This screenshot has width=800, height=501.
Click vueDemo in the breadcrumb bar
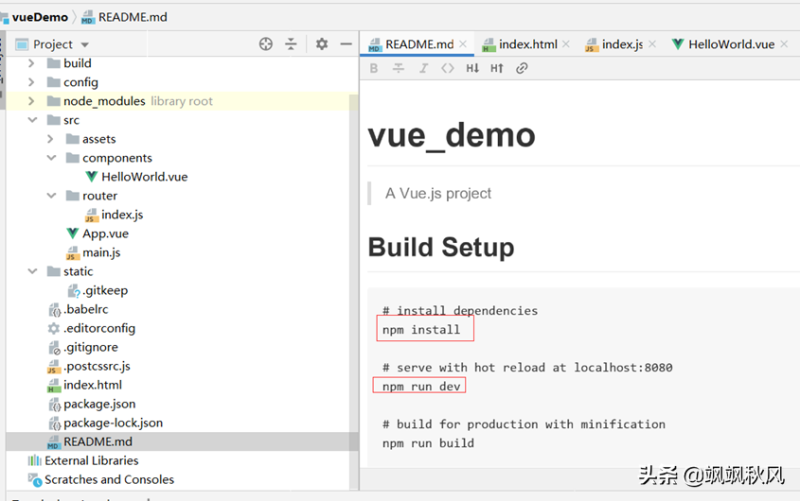(x=40, y=17)
